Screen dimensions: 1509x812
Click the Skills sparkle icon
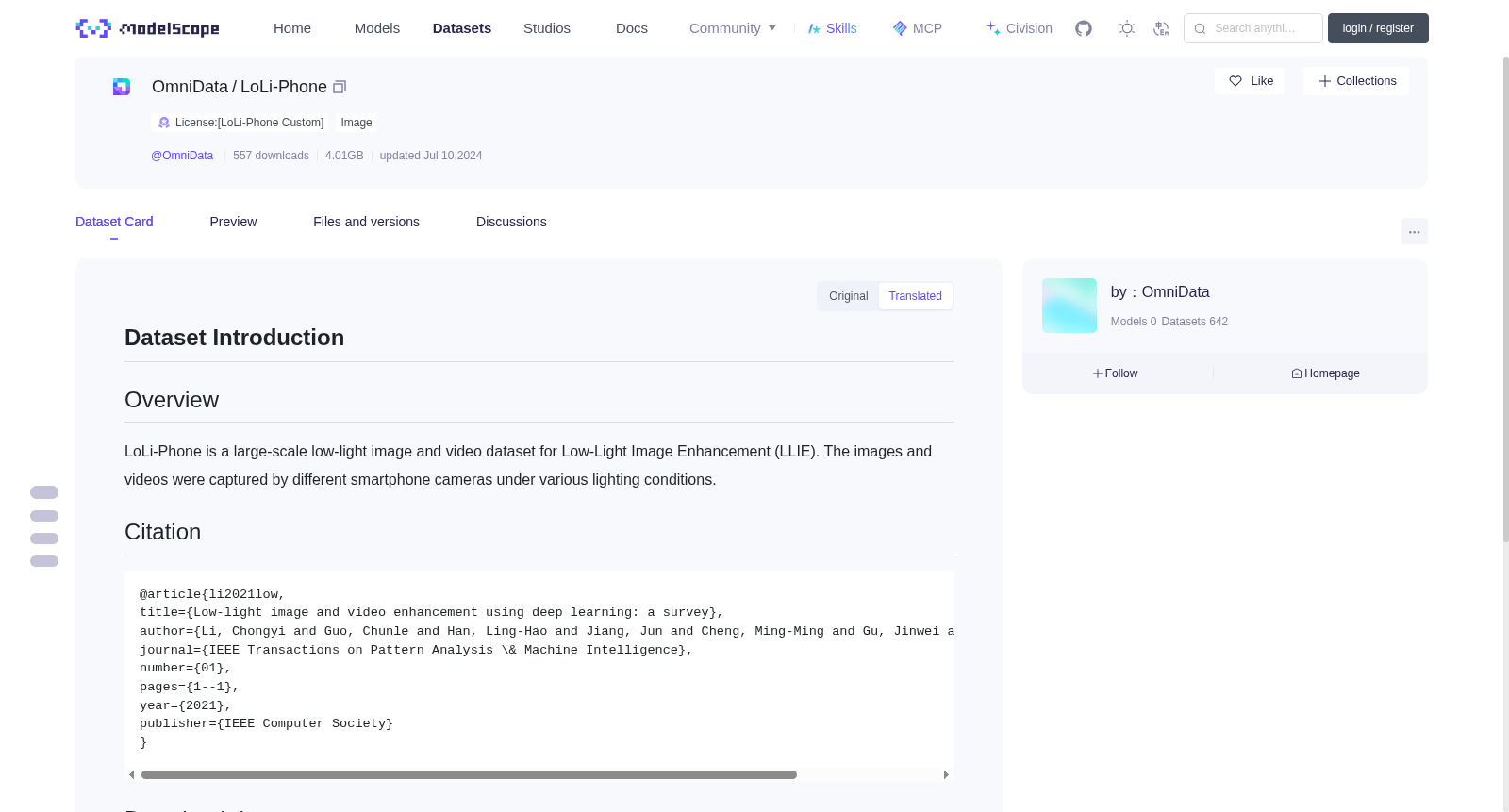click(x=814, y=28)
